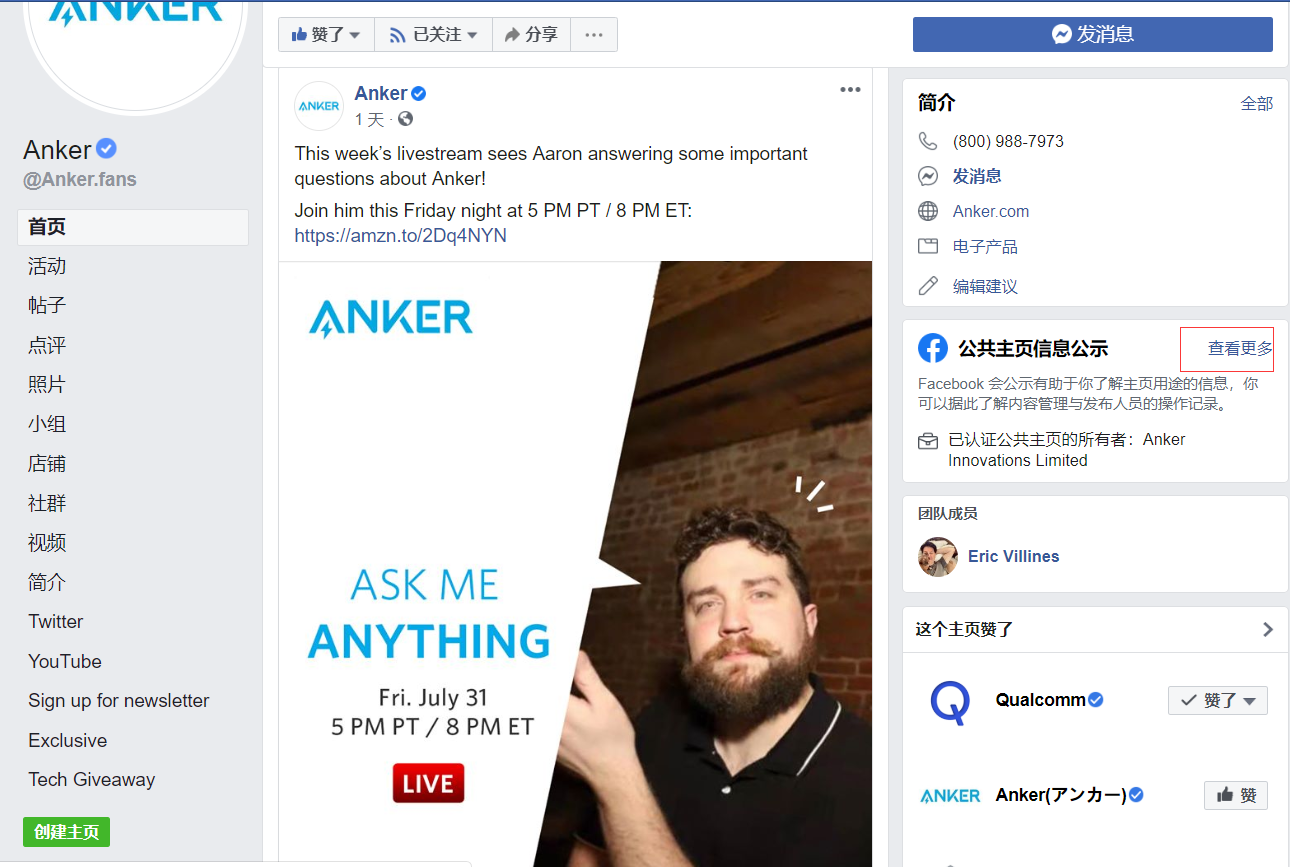Viewport: 1290px width, 867px height.
Task: Go to 帖子 posts in sidebar
Action: [x=47, y=305]
